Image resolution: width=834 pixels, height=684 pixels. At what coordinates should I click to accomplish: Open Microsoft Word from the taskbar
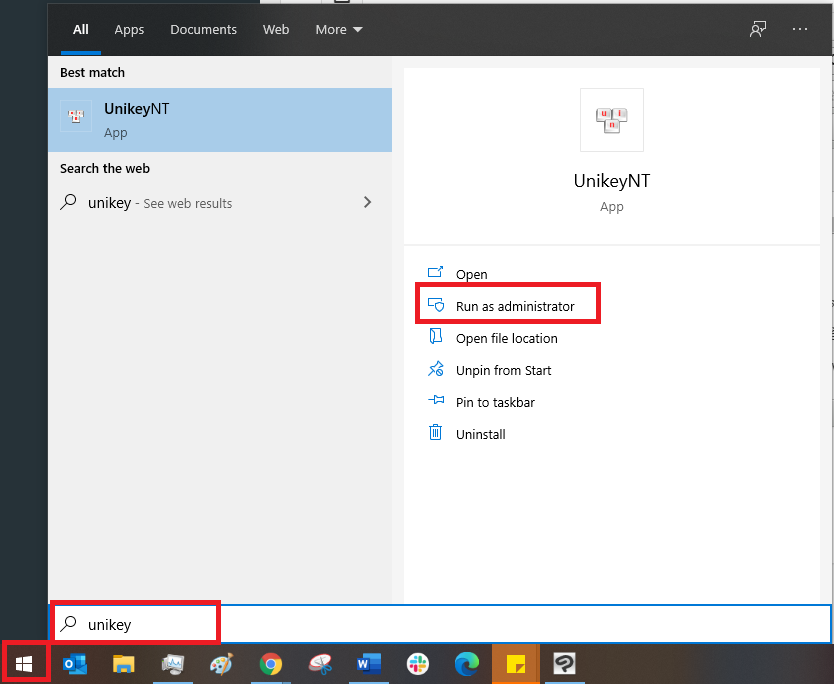[369, 664]
